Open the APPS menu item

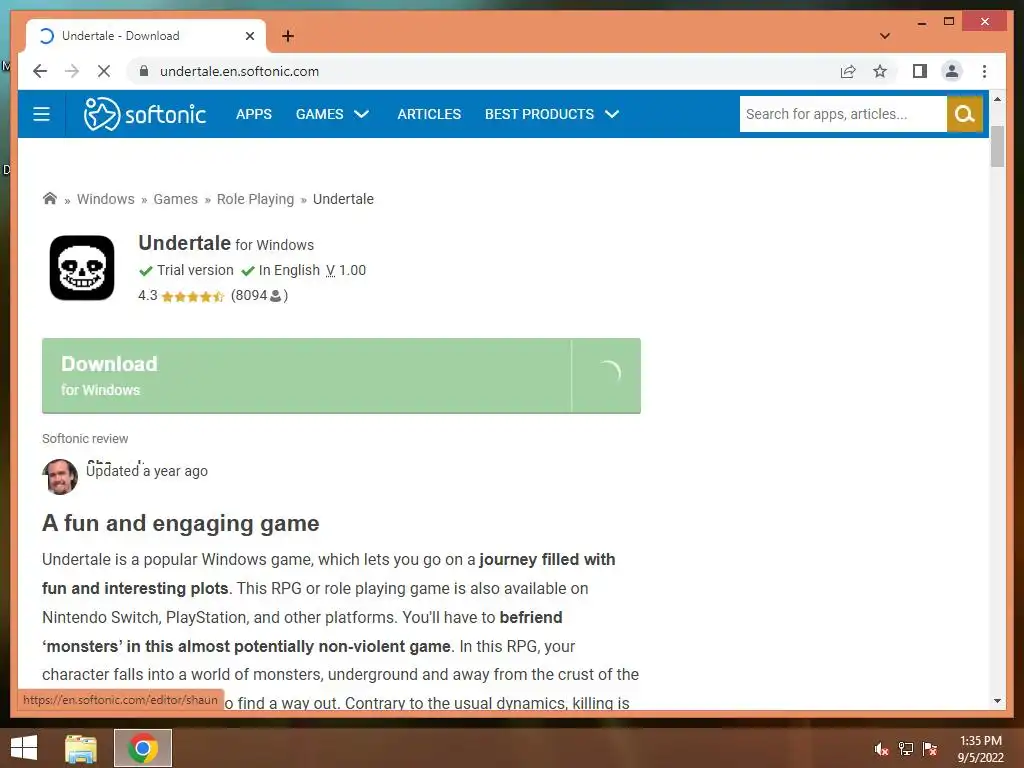pos(253,114)
